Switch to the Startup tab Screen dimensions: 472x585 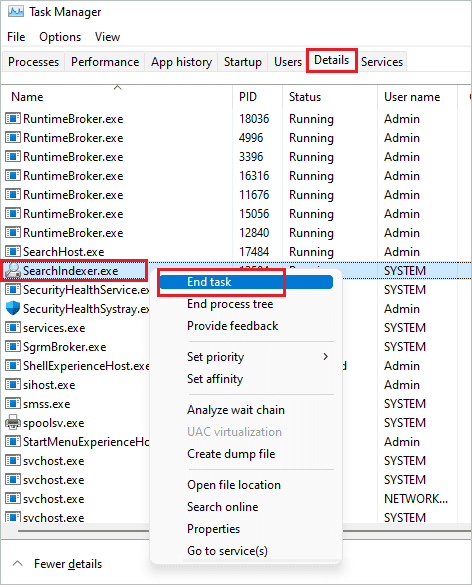coord(243,62)
